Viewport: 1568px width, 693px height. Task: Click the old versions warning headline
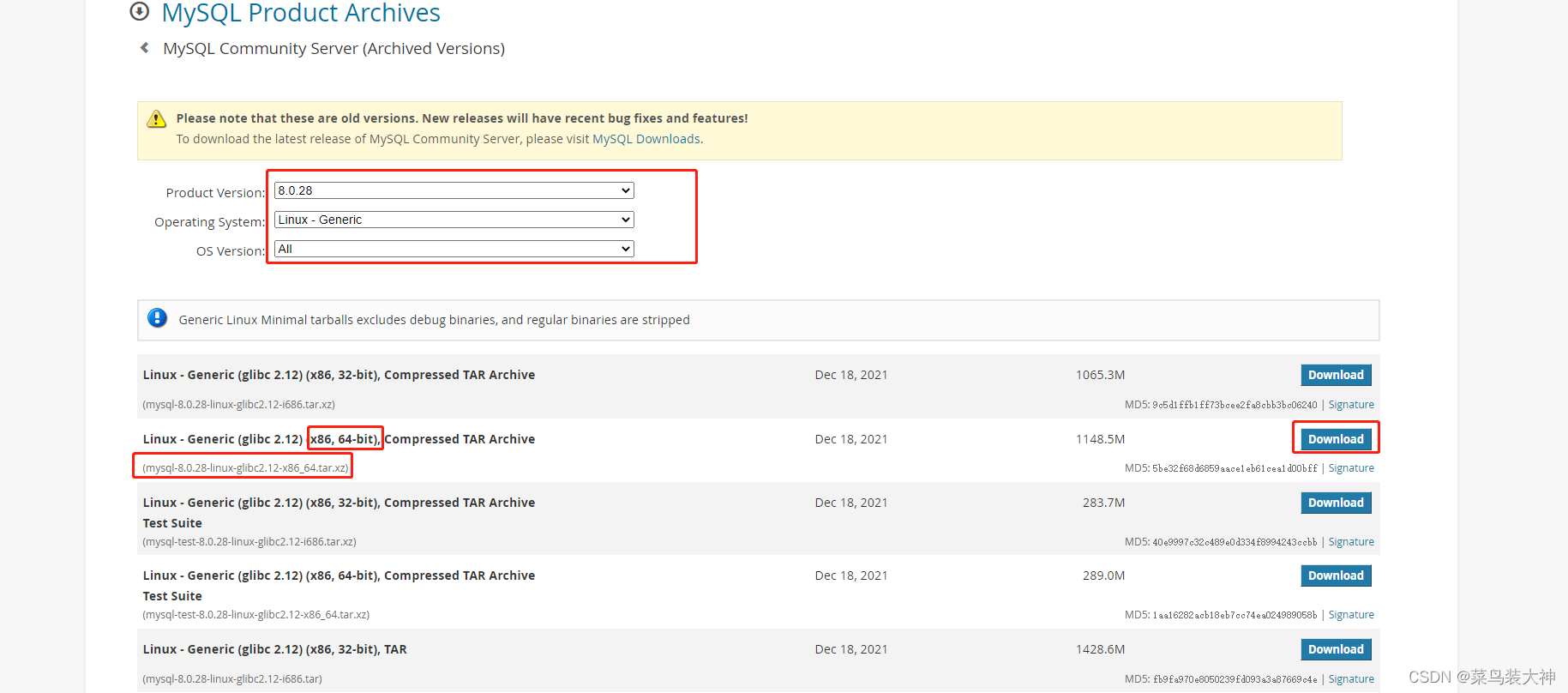point(462,118)
